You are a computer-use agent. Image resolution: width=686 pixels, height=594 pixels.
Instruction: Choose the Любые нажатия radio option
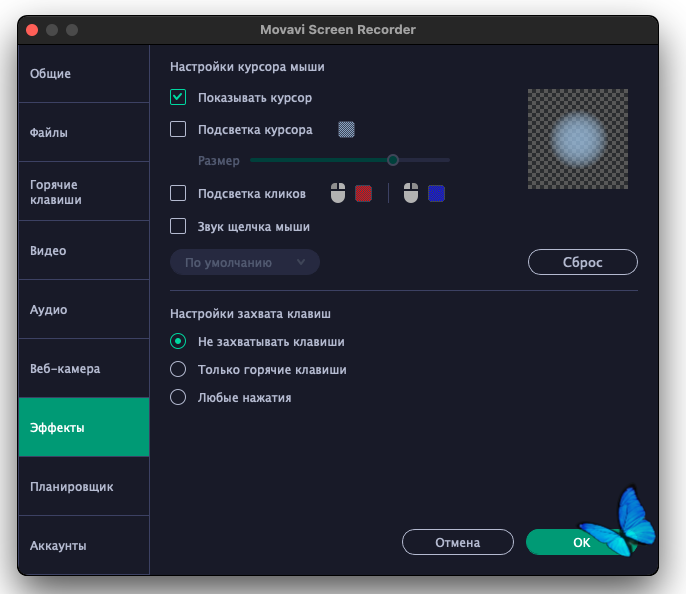(179, 397)
